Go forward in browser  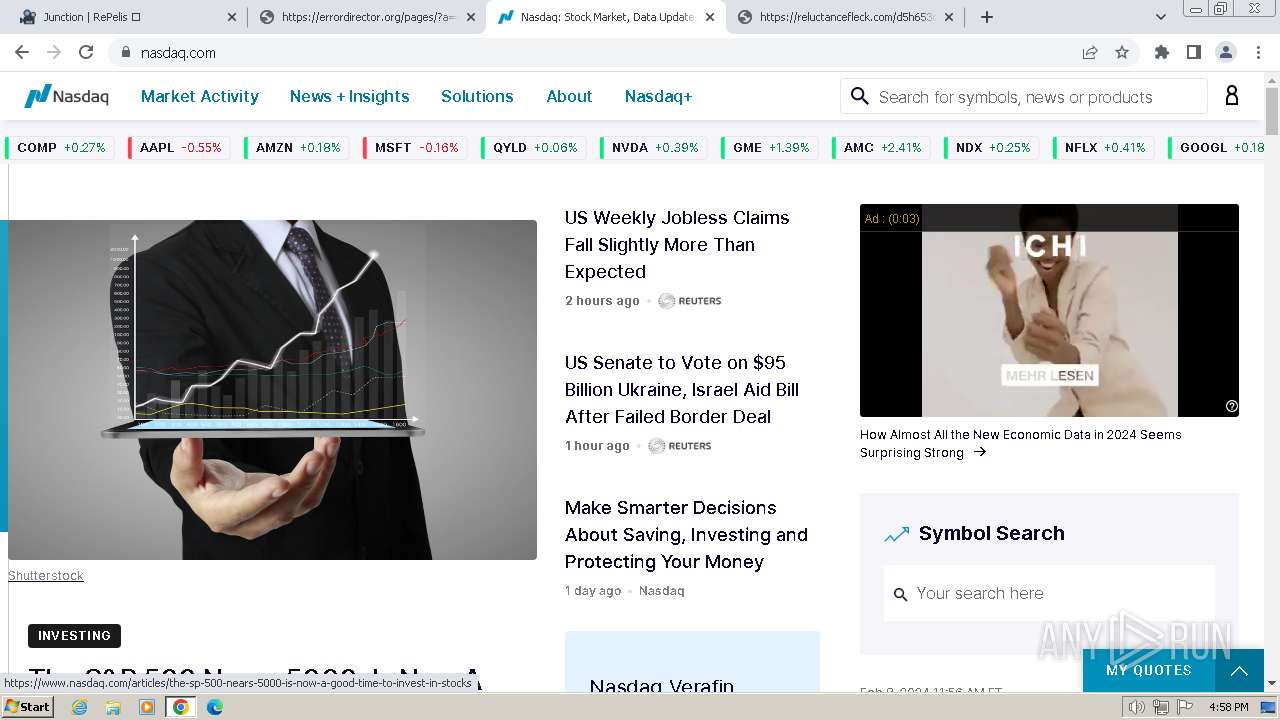(54, 52)
